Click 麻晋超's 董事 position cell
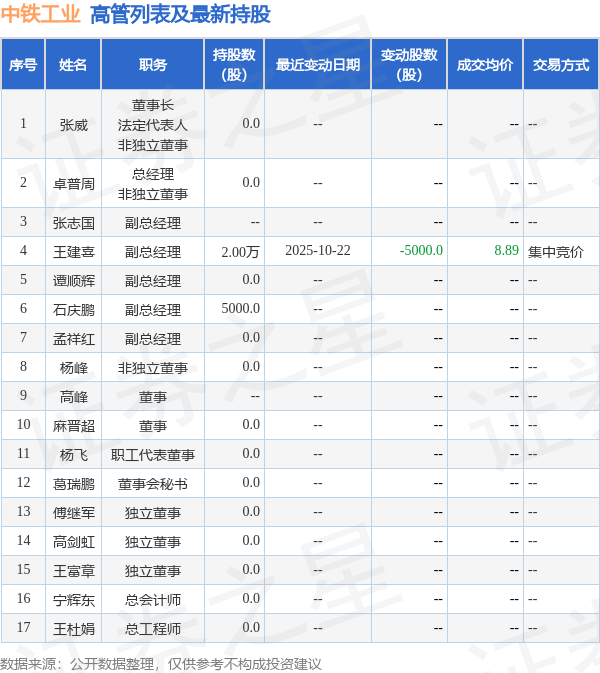Image resolution: width=600 pixels, height=673 pixels. [153, 426]
